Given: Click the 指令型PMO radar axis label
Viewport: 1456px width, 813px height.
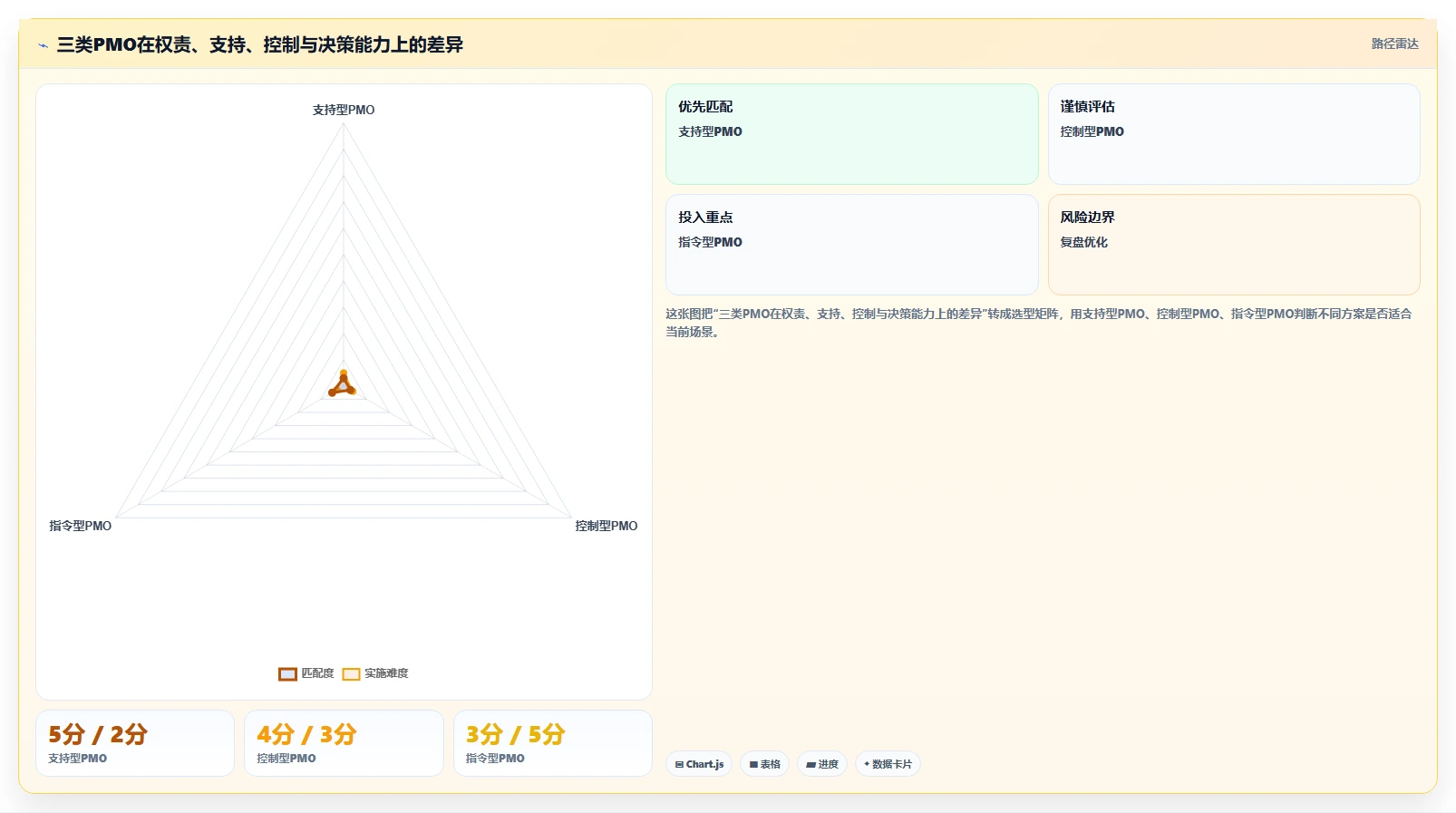Looking at the screenshot, I should tap(81, 526).
